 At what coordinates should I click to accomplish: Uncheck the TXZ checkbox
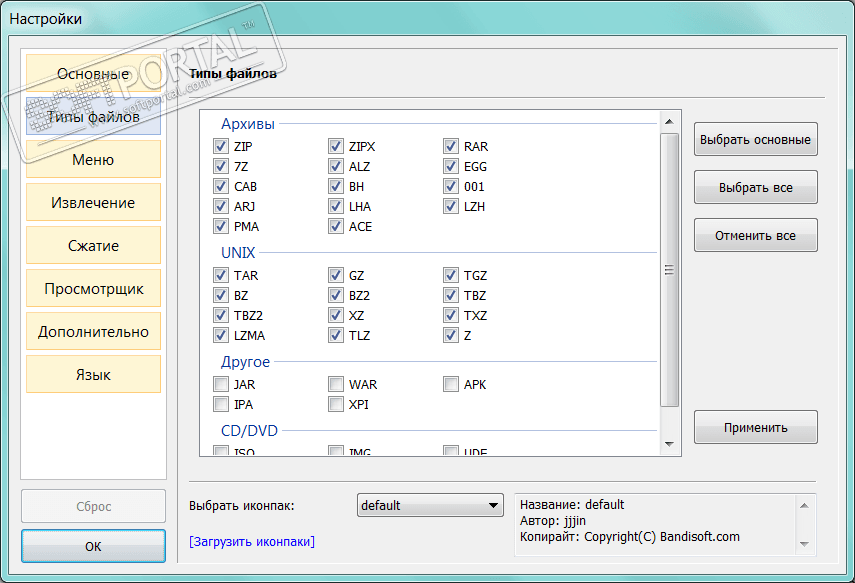click(451, 315)
